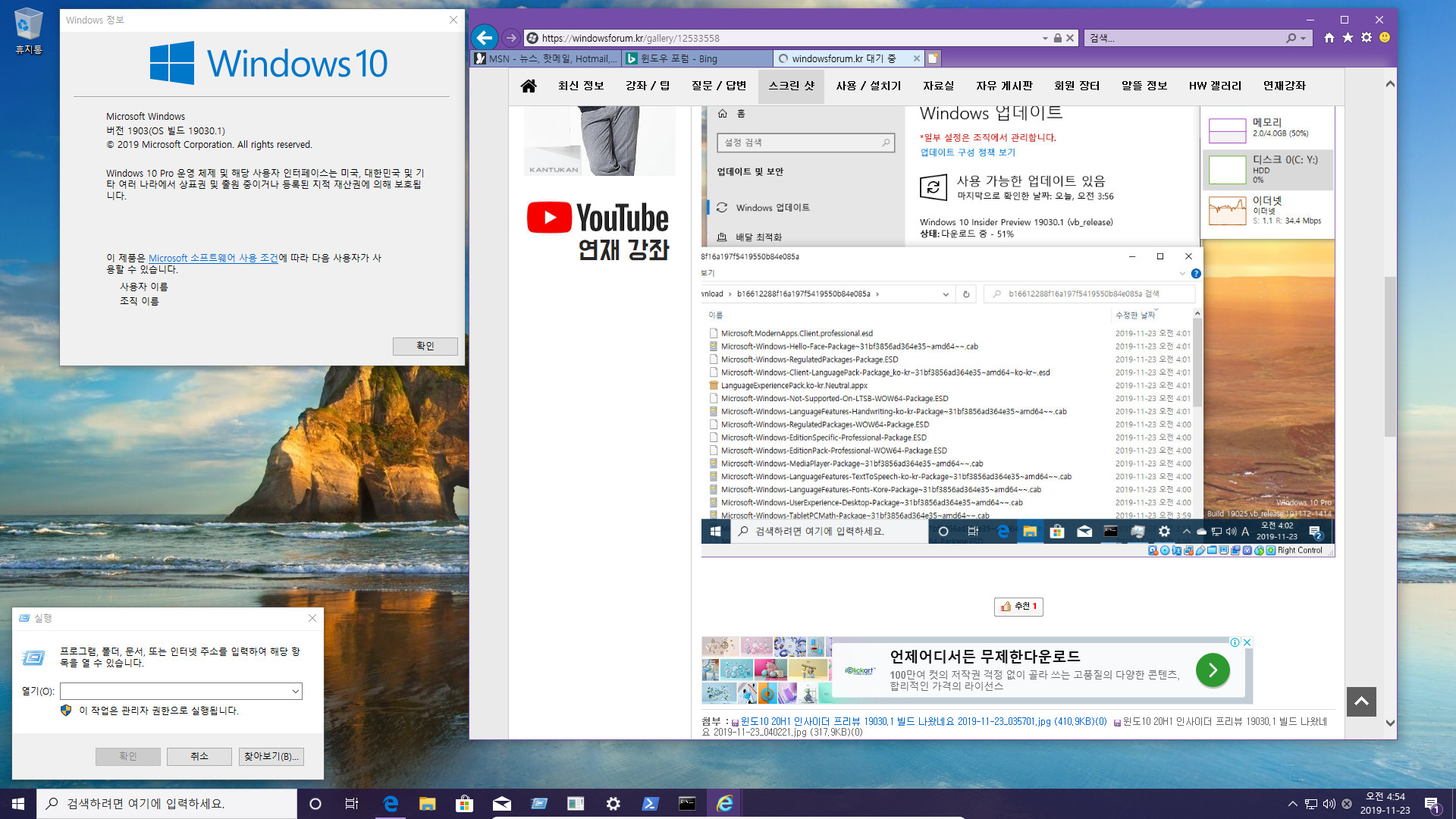Image resolution: width=1456 pixels, height=819 pixels.
Task: Open the browser Favorites star icon
Action: (x=1348, y=37)
